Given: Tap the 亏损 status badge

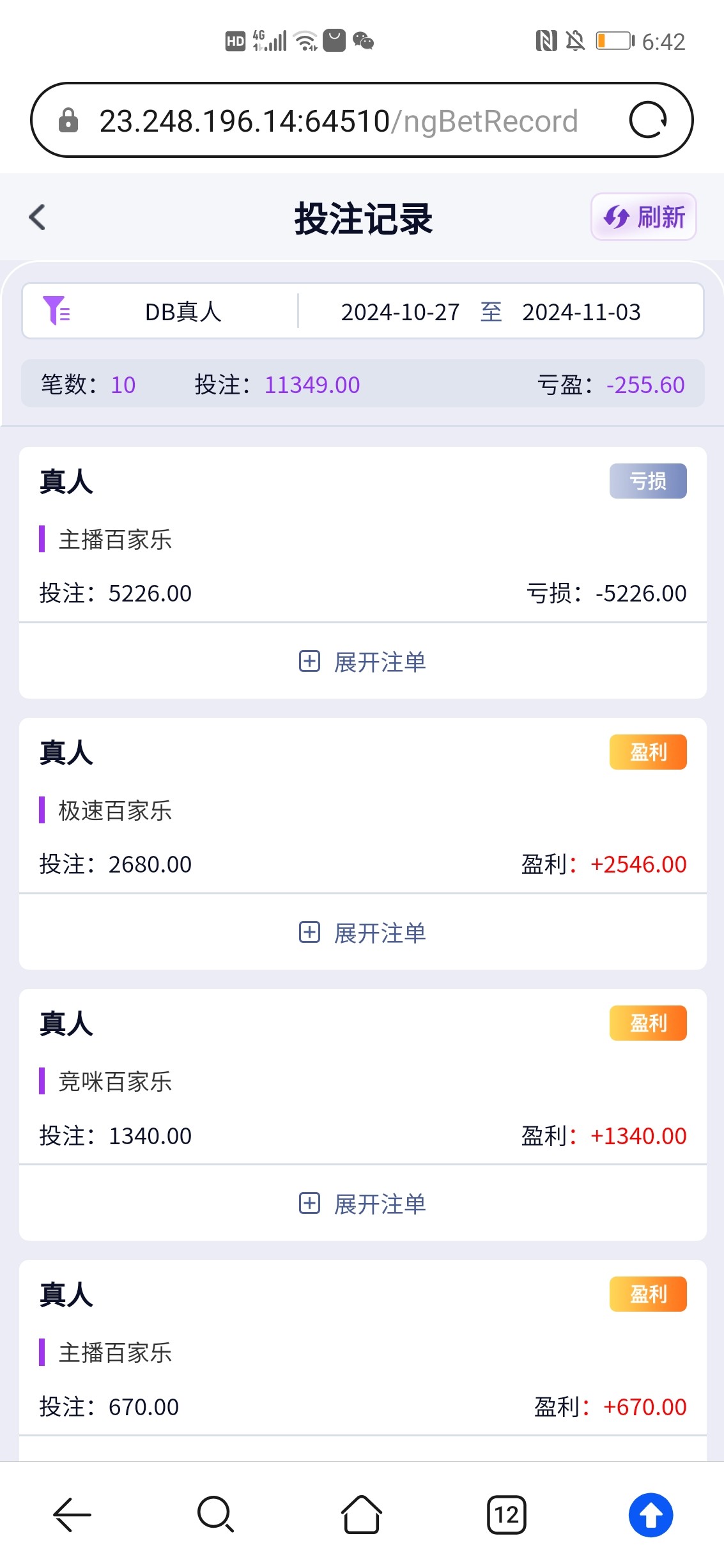Looking at the screenshot, I should 647,481.
